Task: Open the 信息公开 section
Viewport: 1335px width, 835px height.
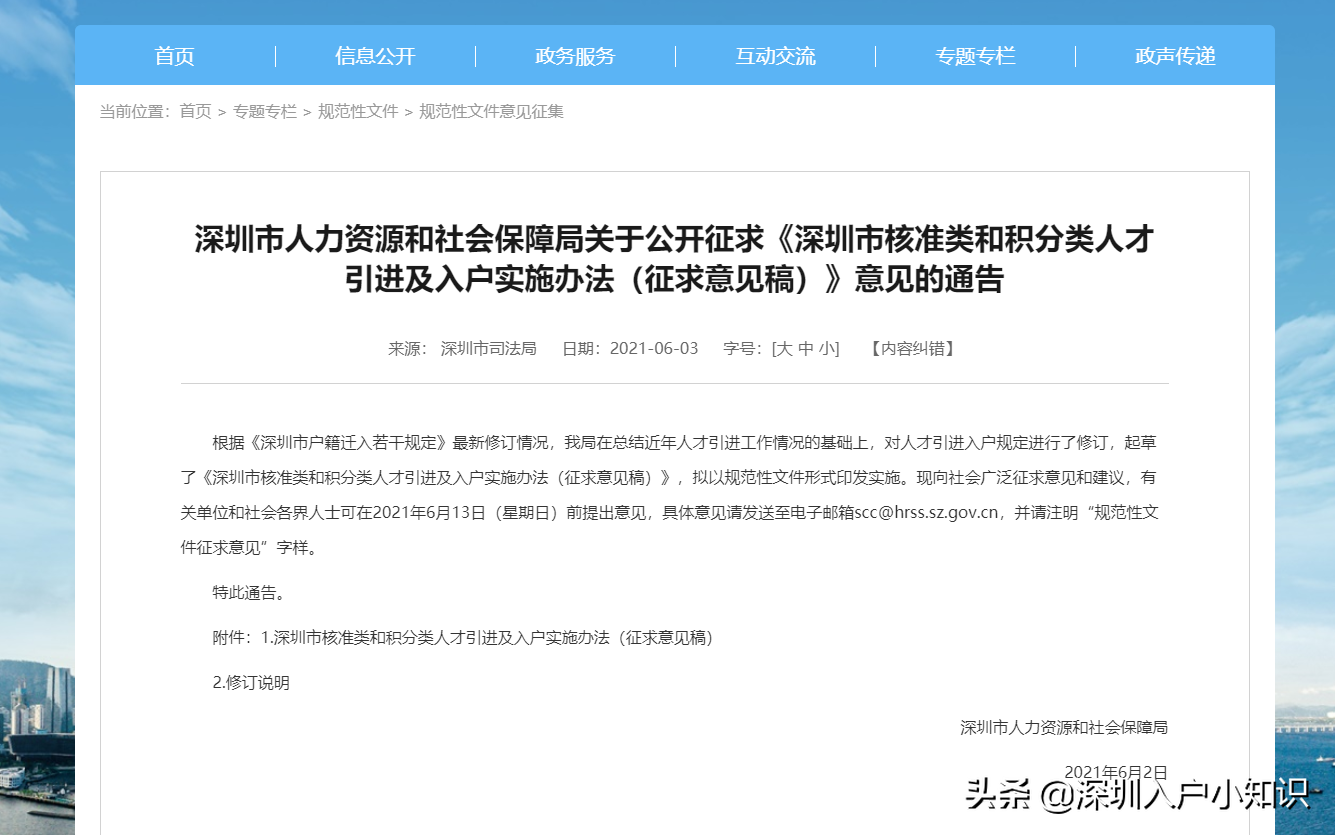Action: (374, 56)
